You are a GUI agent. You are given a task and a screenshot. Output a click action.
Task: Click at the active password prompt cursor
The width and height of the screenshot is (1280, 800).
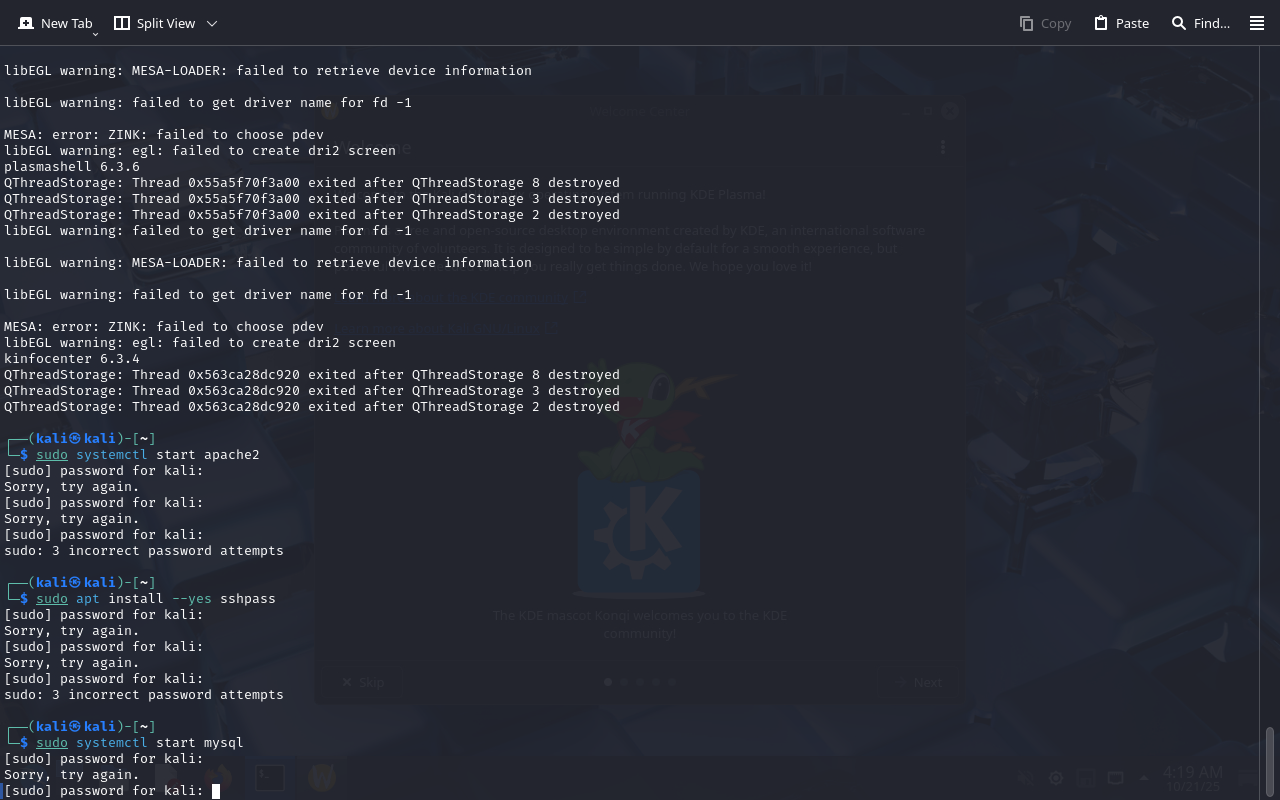point(215,791)
